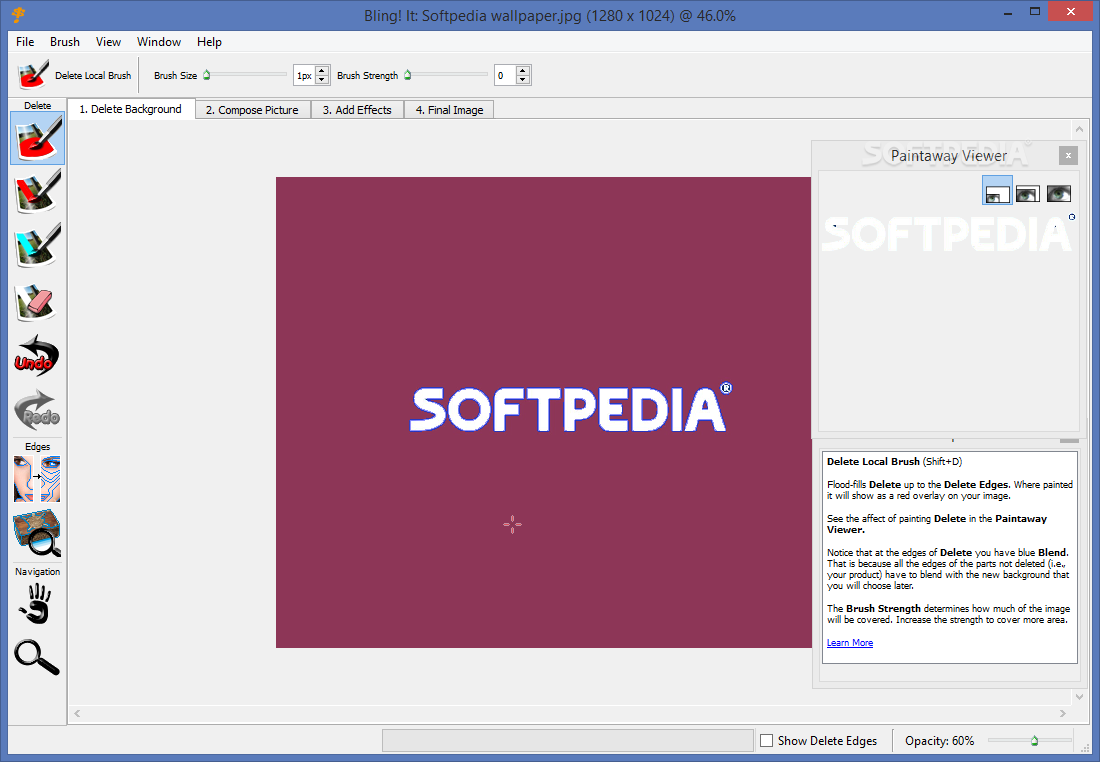
Task: Open the File menu
Action: click(x=25, y=42)
